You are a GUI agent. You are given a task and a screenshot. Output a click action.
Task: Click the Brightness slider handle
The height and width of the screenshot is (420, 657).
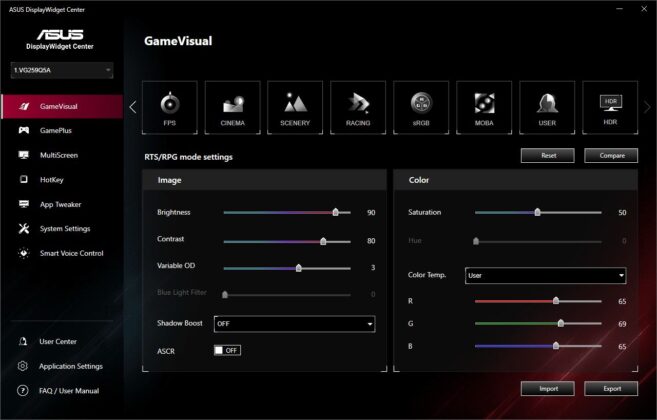click(335, 212)
